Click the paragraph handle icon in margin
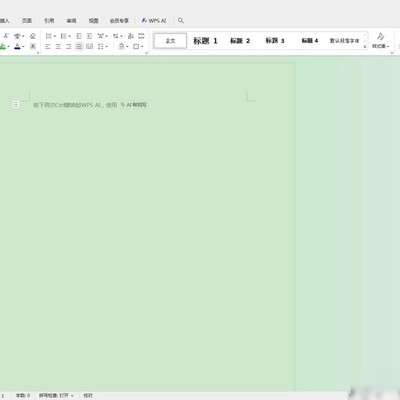Viewport: 400px width, 400px height. click(x=16, y=105)
